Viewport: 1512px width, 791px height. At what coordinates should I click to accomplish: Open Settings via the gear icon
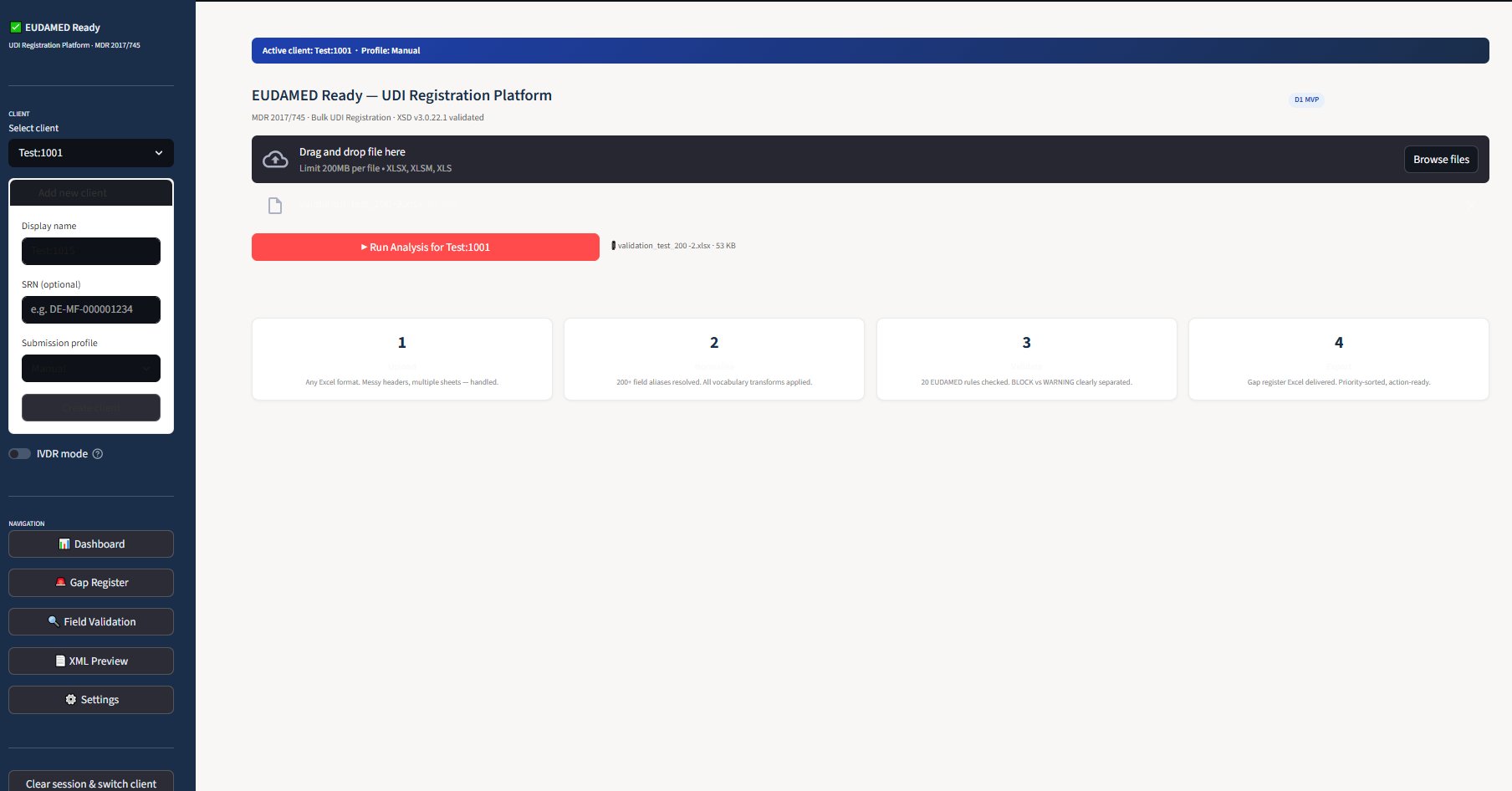click(70, 699)
